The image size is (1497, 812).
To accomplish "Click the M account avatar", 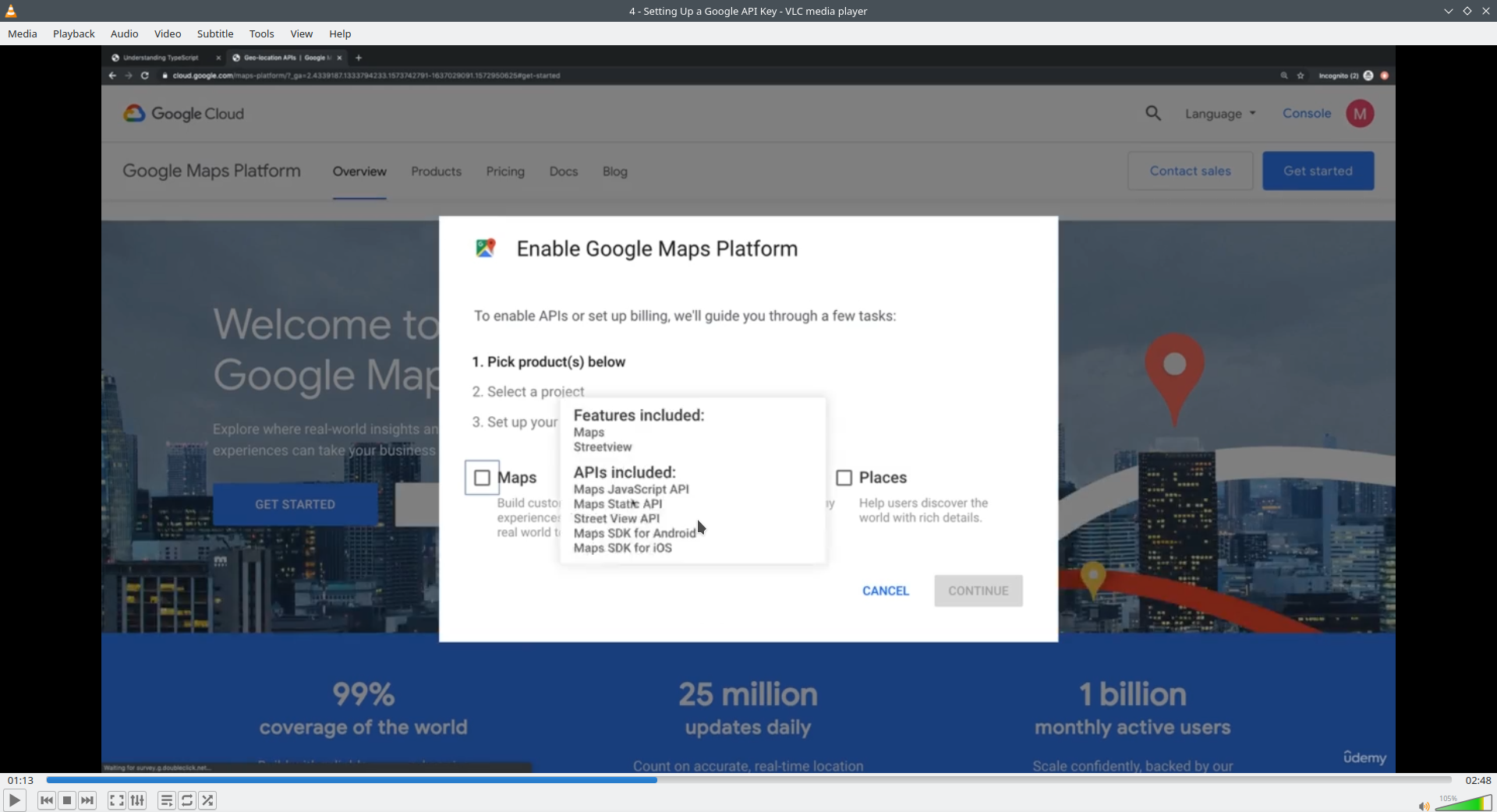I will point(1360,114).
